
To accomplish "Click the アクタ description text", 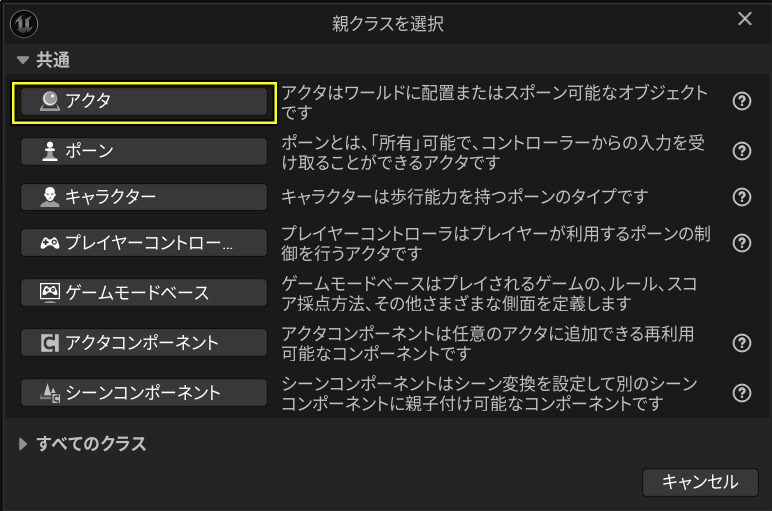I will 494,102.
